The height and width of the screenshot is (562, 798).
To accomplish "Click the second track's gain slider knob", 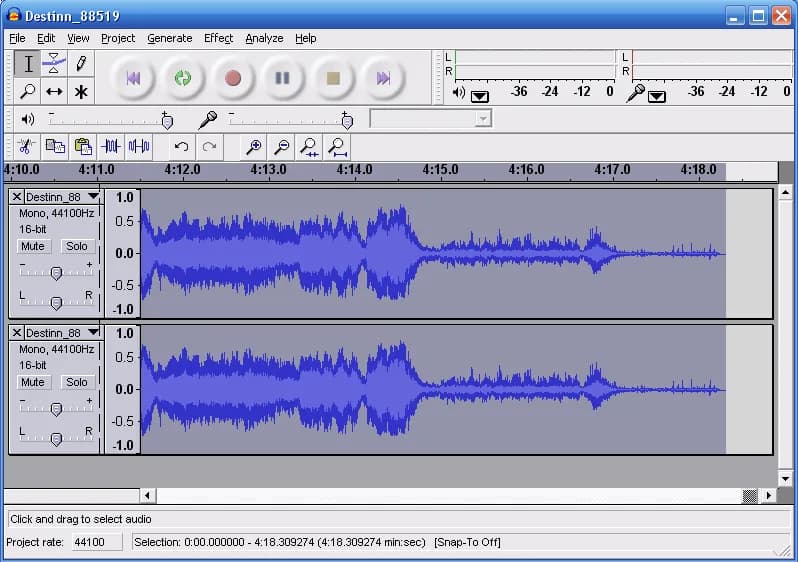I will point(56,409).
